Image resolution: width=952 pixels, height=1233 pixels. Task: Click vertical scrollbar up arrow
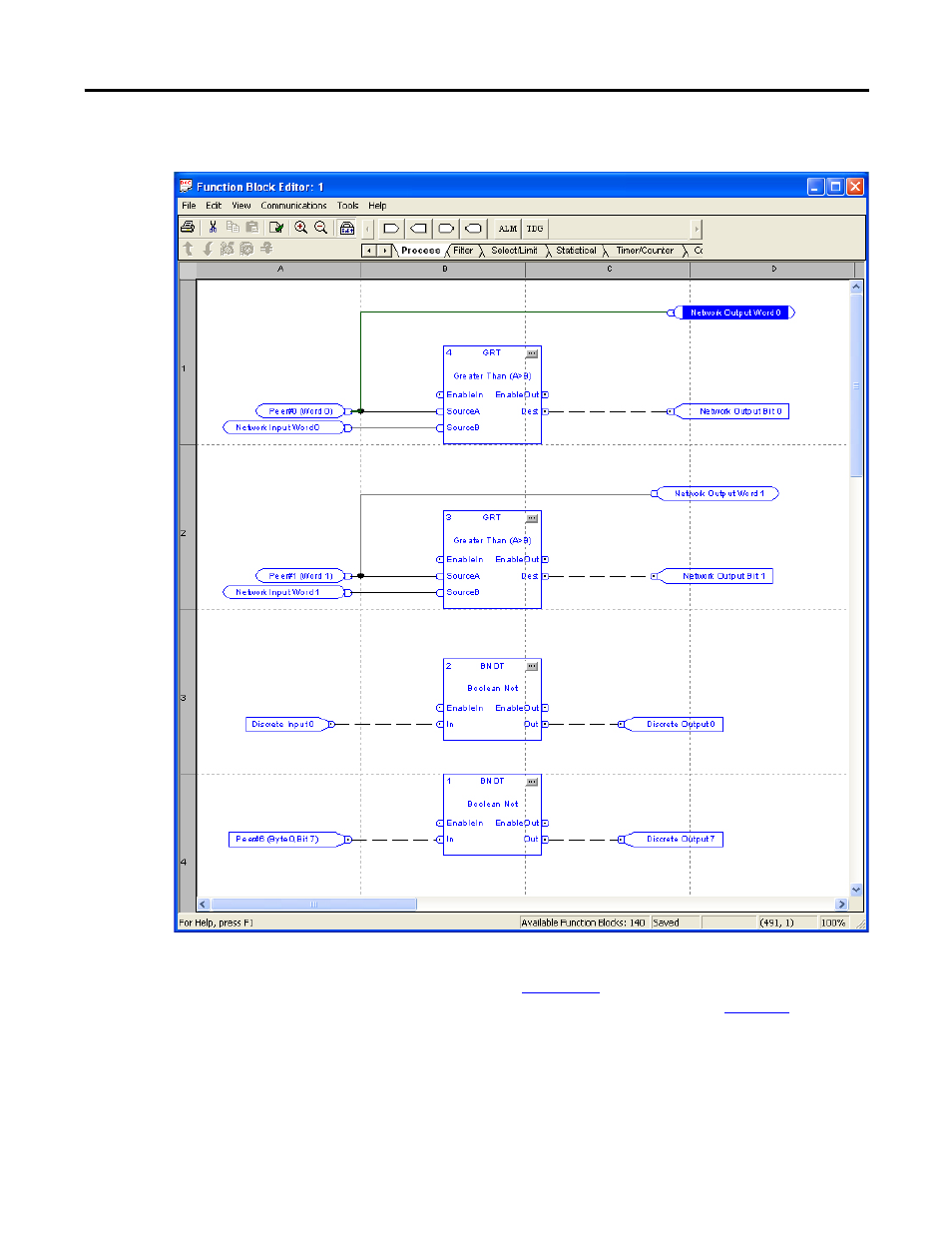coord(856,287)
